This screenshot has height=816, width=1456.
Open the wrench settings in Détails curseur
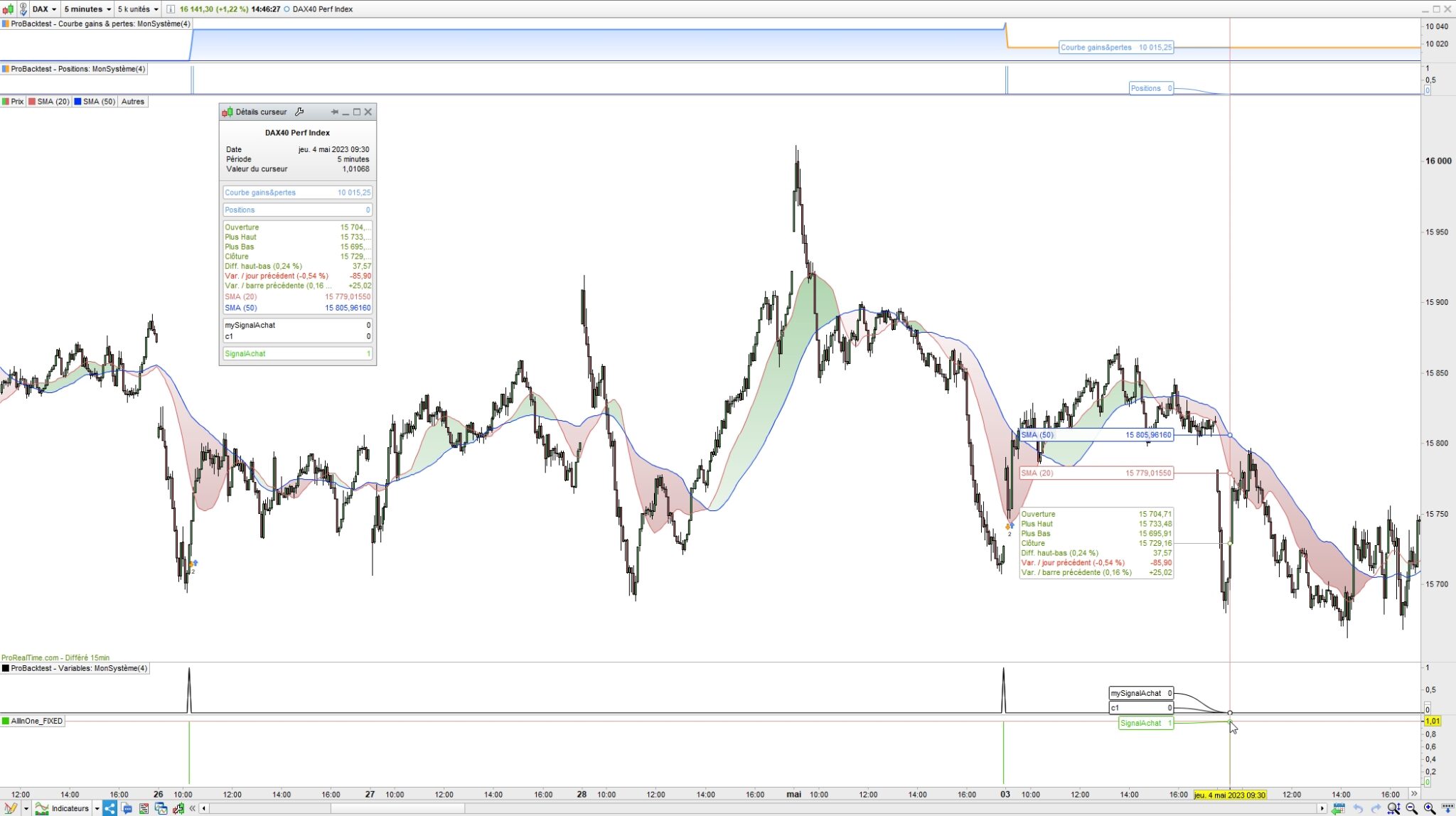point(299,112)
